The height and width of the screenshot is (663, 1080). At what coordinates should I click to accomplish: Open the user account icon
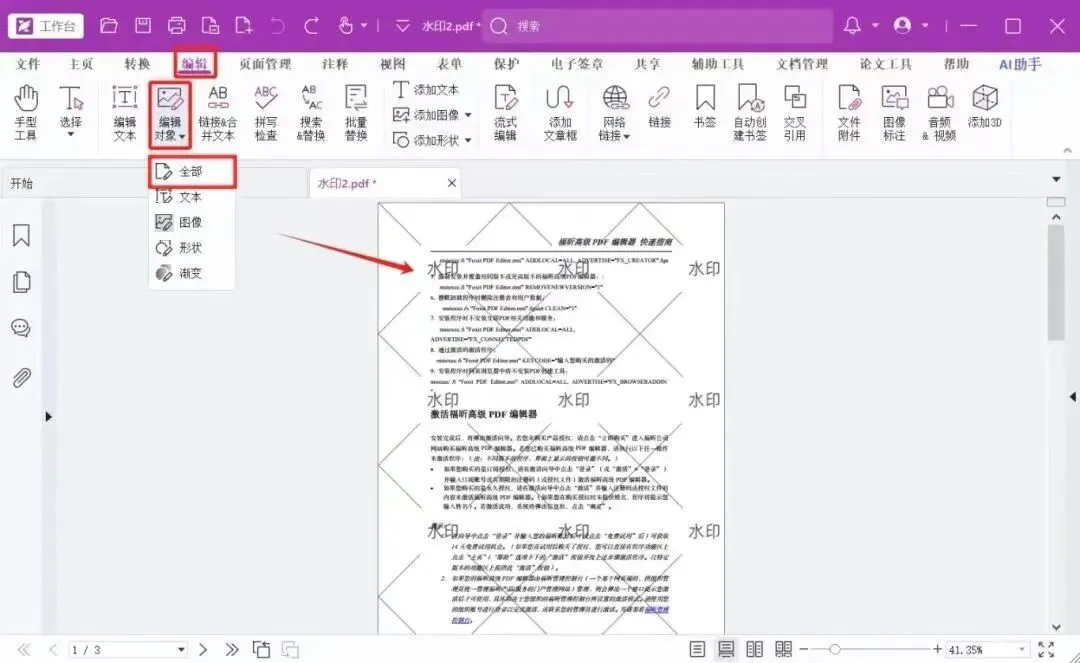(x=902, y=26)
